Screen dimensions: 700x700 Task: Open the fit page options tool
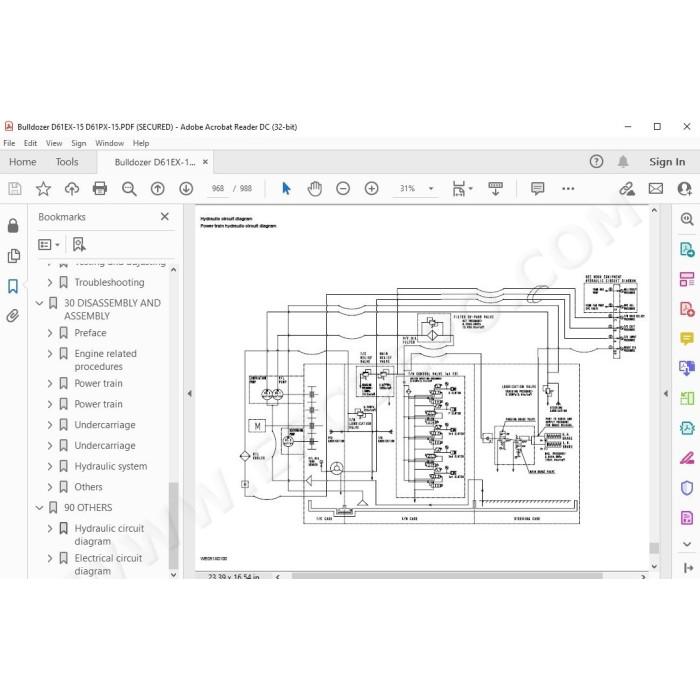click(x=462, y=188)
